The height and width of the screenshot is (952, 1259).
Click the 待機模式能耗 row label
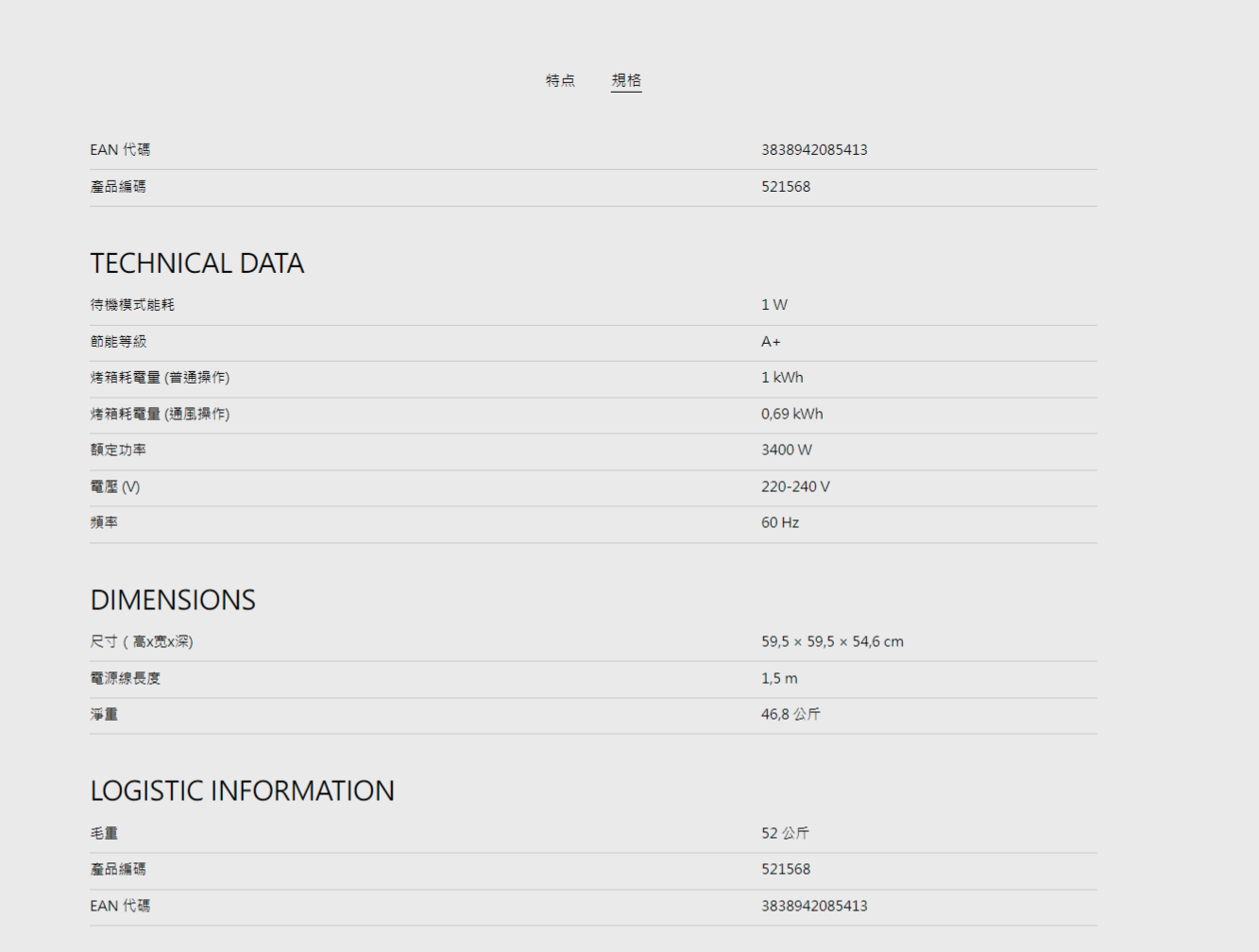click(132, 305)
